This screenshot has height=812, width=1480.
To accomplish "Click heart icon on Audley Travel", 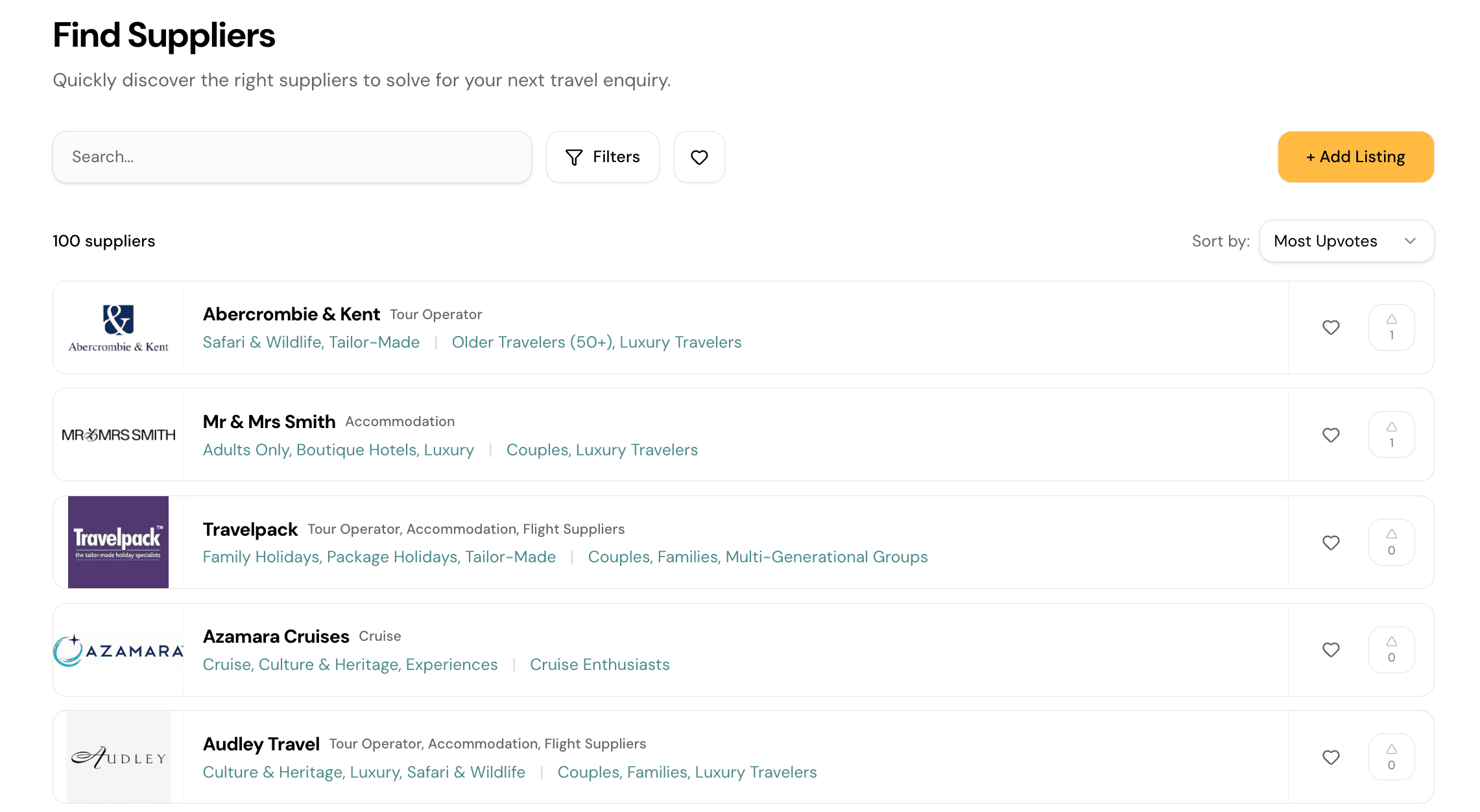I will click(x=1330, y=758).
